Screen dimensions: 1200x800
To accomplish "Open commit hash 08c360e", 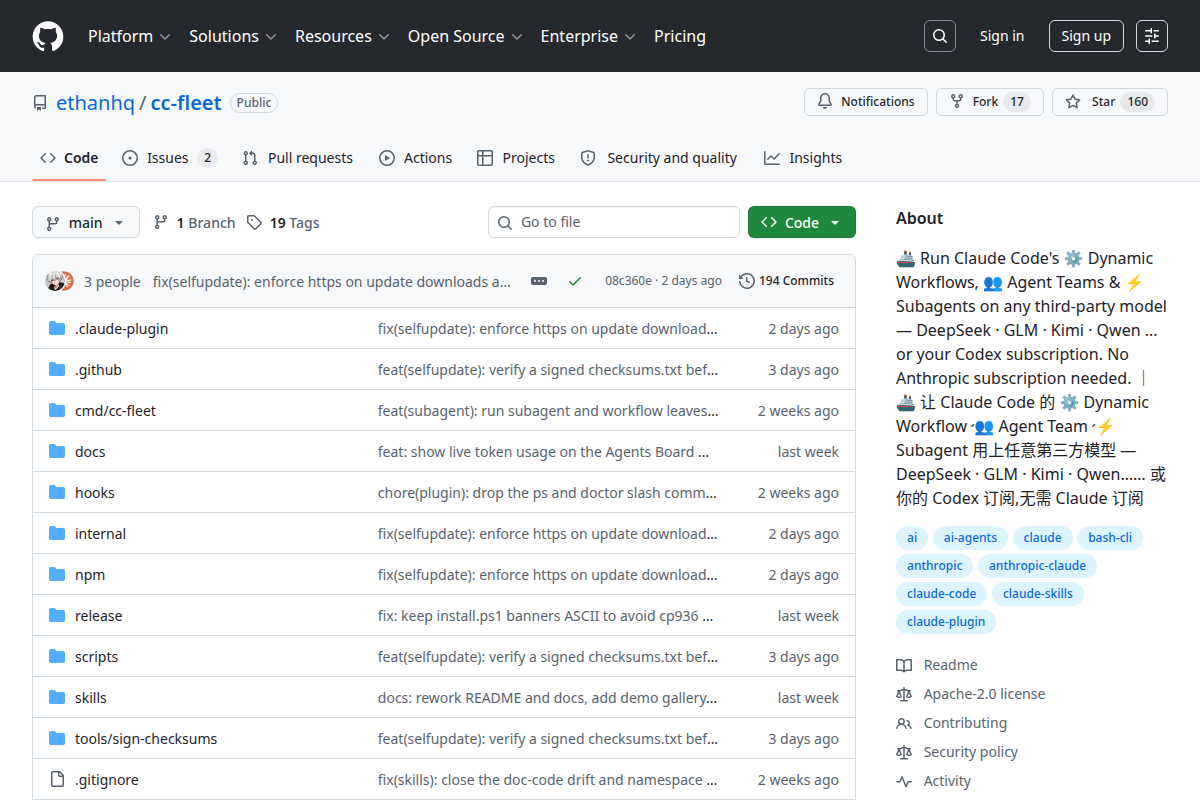I will coord(628,281).
